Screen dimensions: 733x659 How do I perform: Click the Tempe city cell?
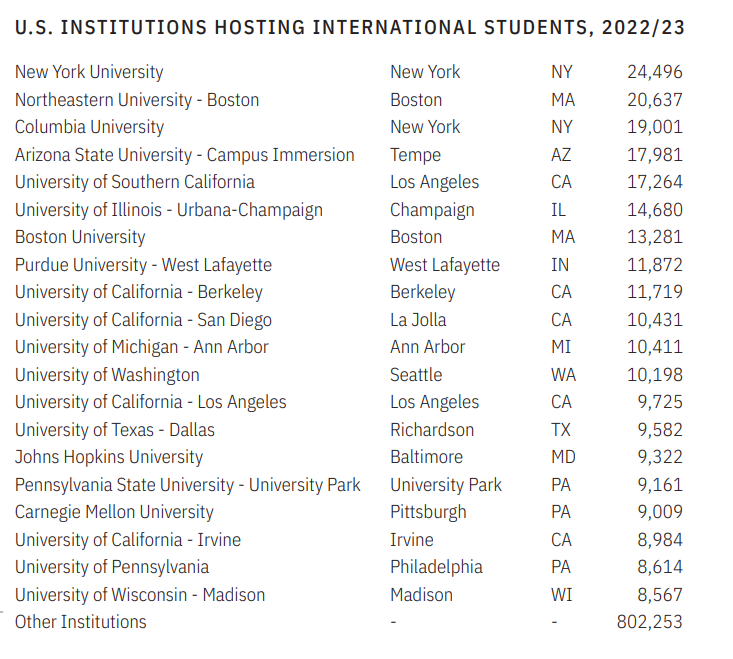tap(415, 155)
